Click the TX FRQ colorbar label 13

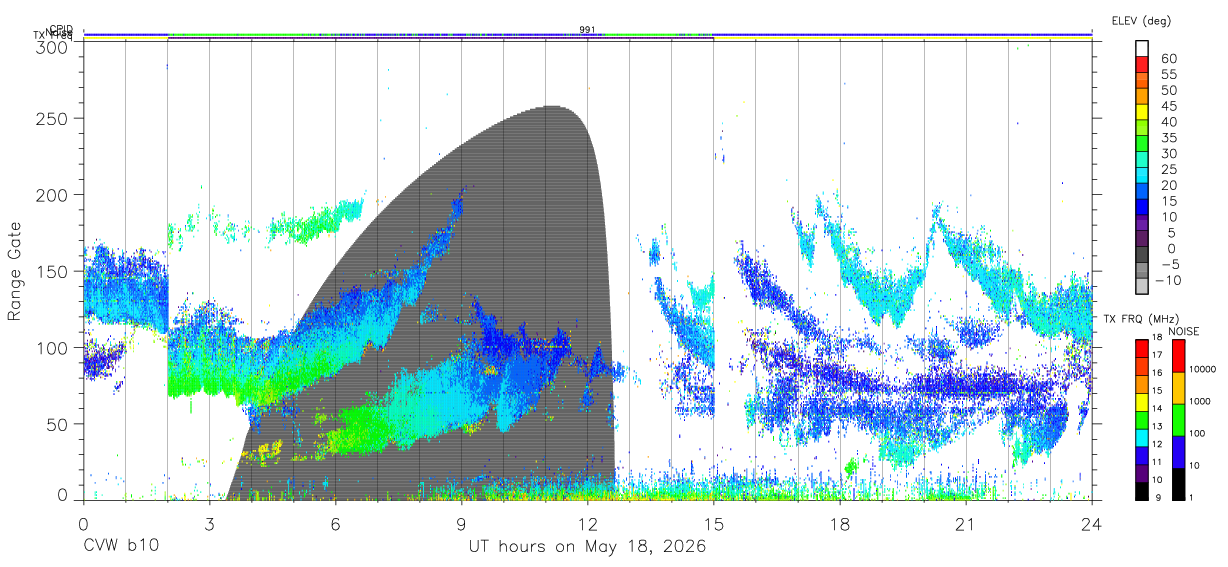coord(1157,425)
